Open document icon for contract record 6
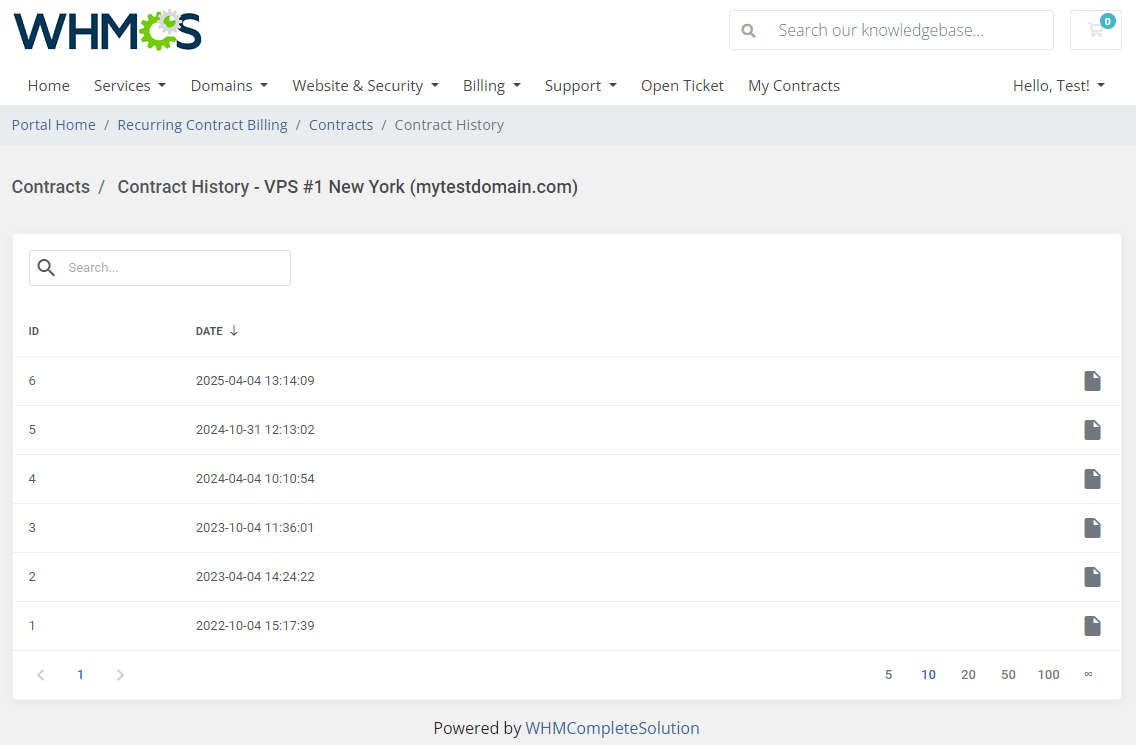 tap(1092, 381)
